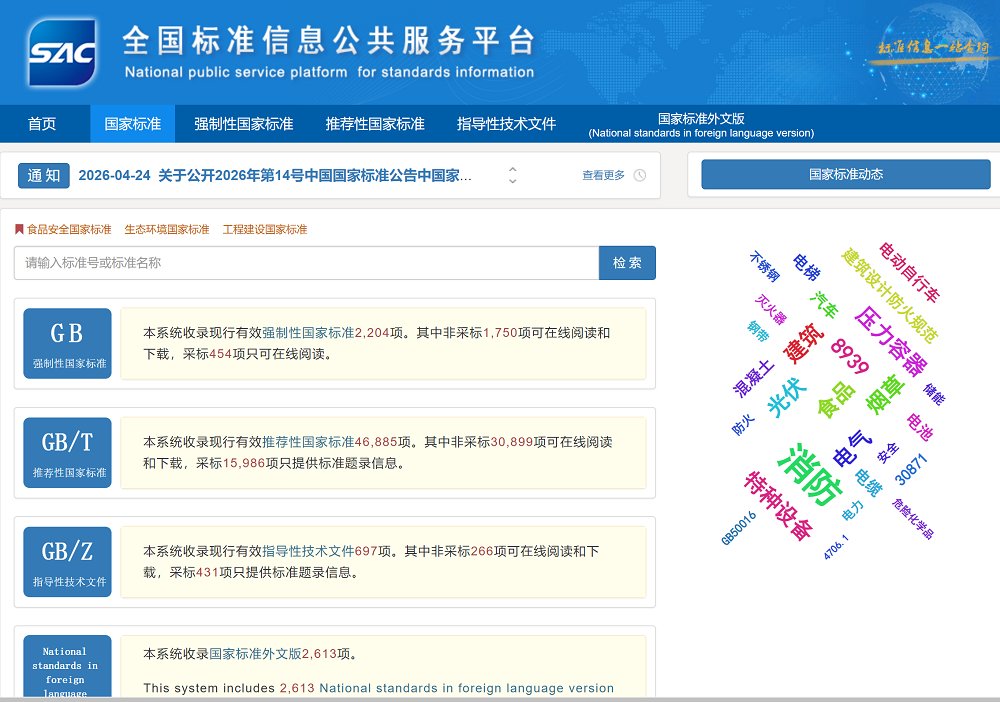Collapse notice list with the up chevron
Viewport: 1000px width, 702px height.
point(511,170)
